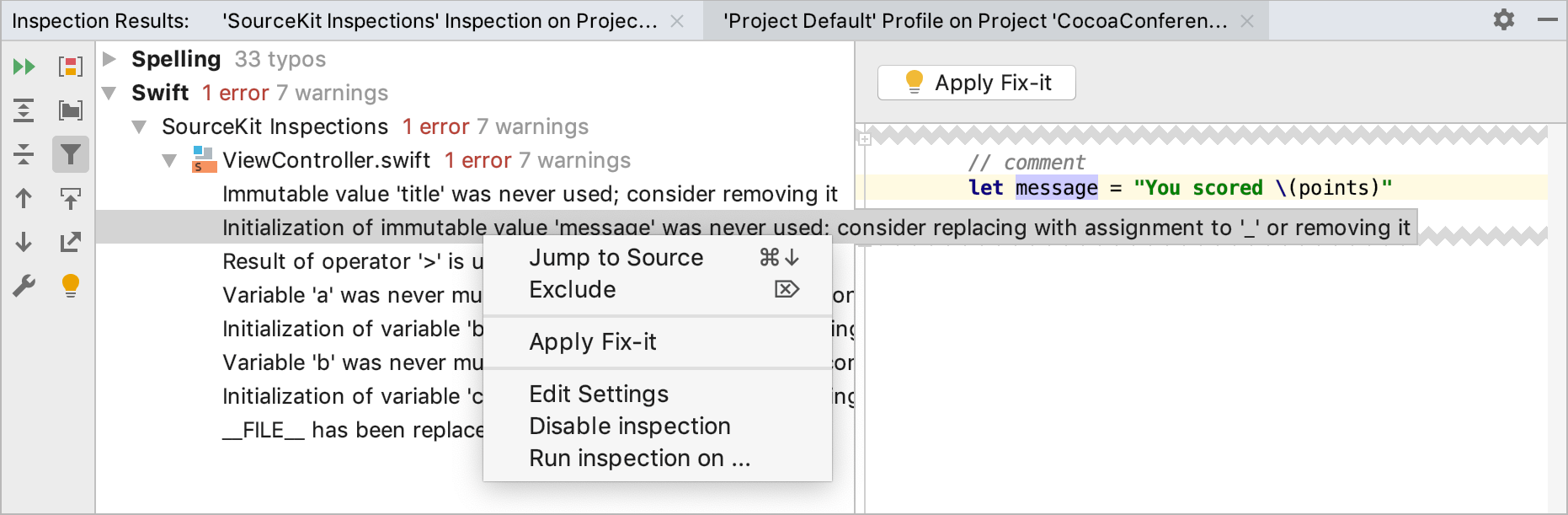Choose Jump to Source from context menu

(616, 258)
